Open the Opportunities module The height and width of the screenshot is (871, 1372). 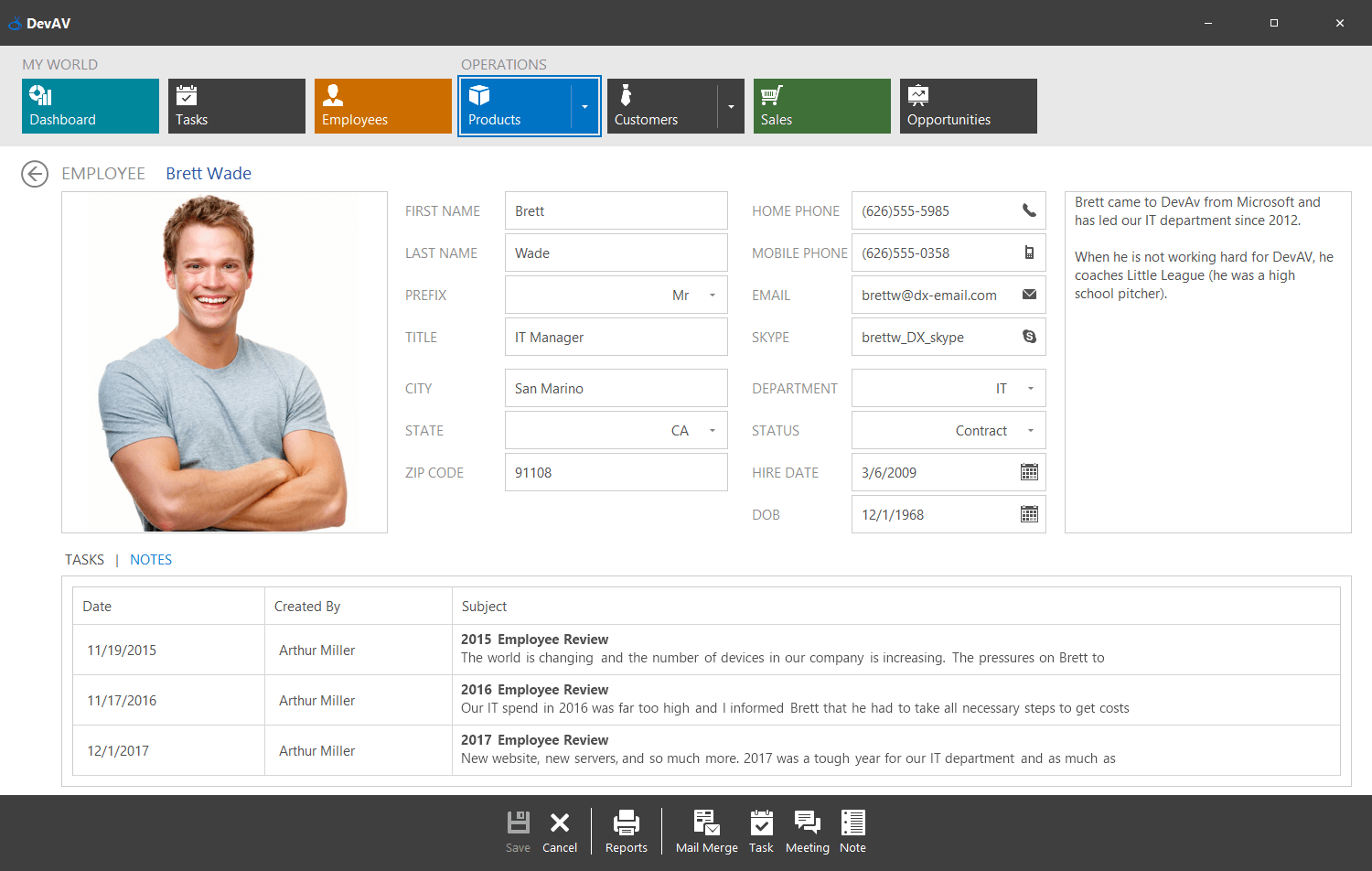pos(967,105)
